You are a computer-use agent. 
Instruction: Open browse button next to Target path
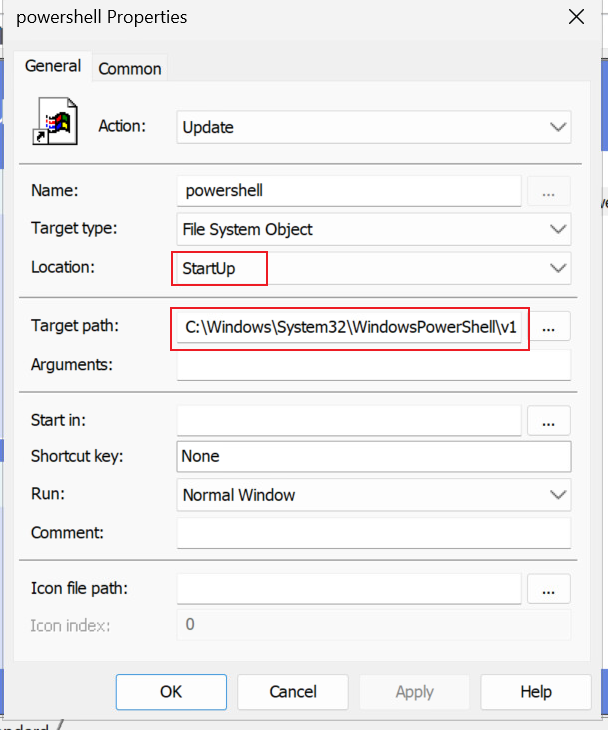tap(548, 327)
